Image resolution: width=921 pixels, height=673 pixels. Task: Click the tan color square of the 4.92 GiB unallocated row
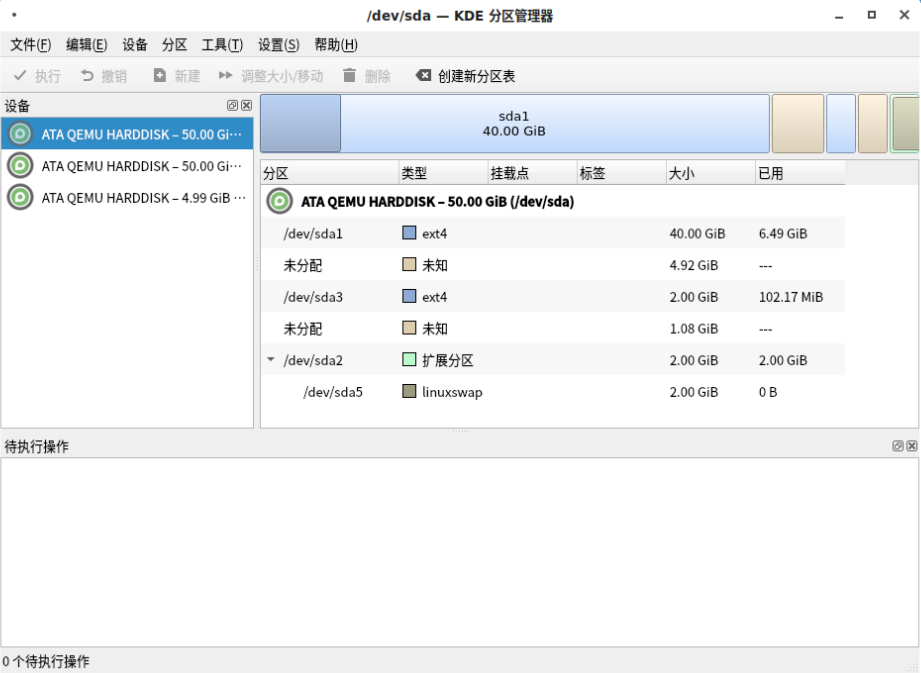(x=409, y=264)
